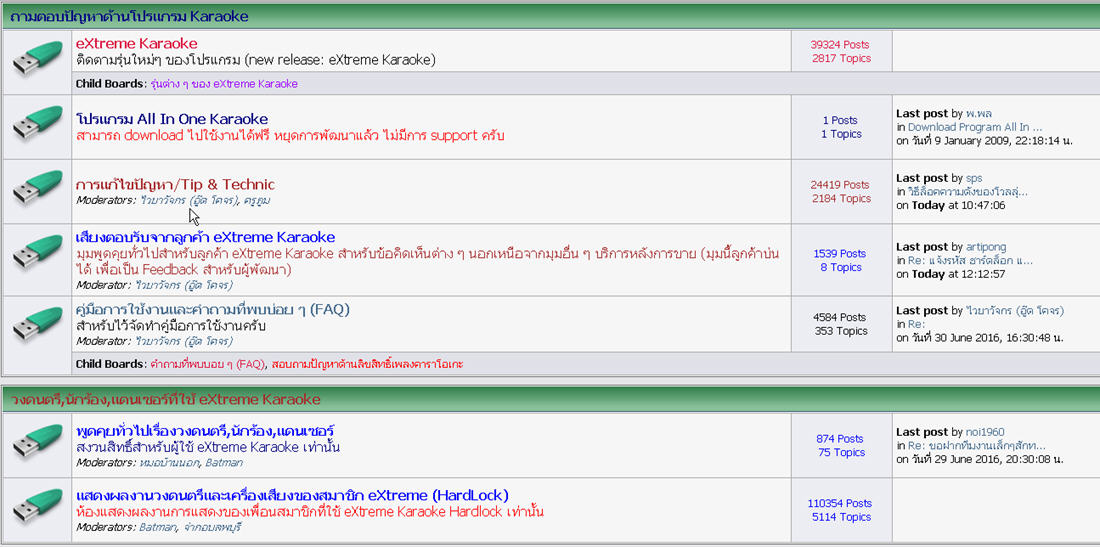
Task: Click '24419 Posts' count text
Action: [840, 184]
